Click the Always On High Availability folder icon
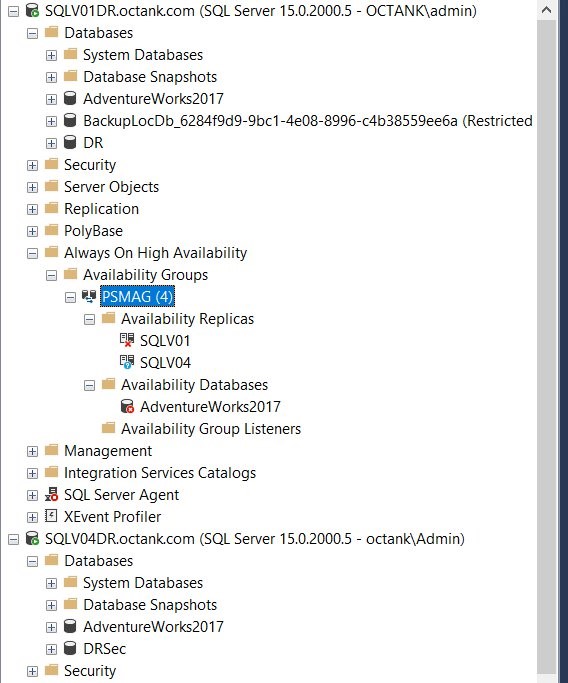 [51, 252]
